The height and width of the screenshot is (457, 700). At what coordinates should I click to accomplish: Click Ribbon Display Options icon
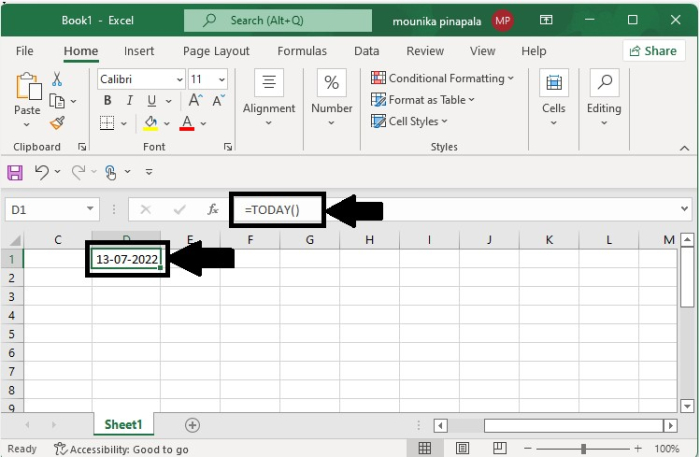point(546,20)
